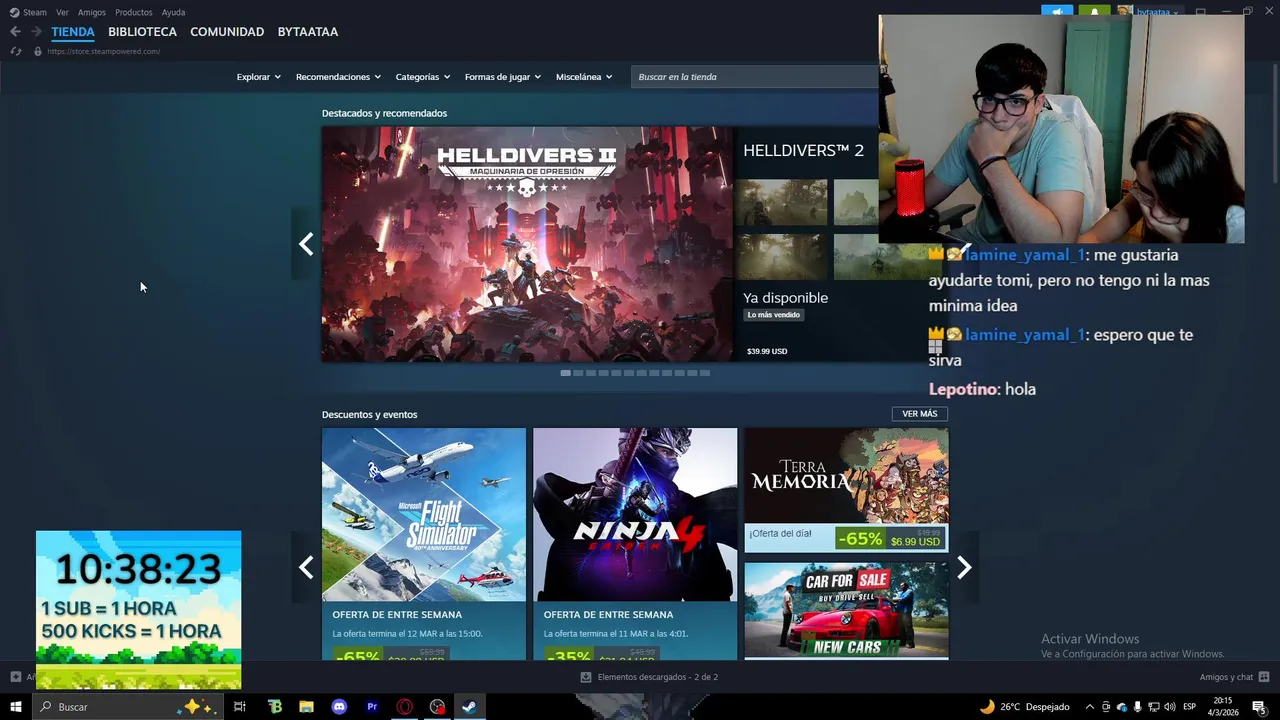Expand the Miscelánea dropdown

[584, 77]
